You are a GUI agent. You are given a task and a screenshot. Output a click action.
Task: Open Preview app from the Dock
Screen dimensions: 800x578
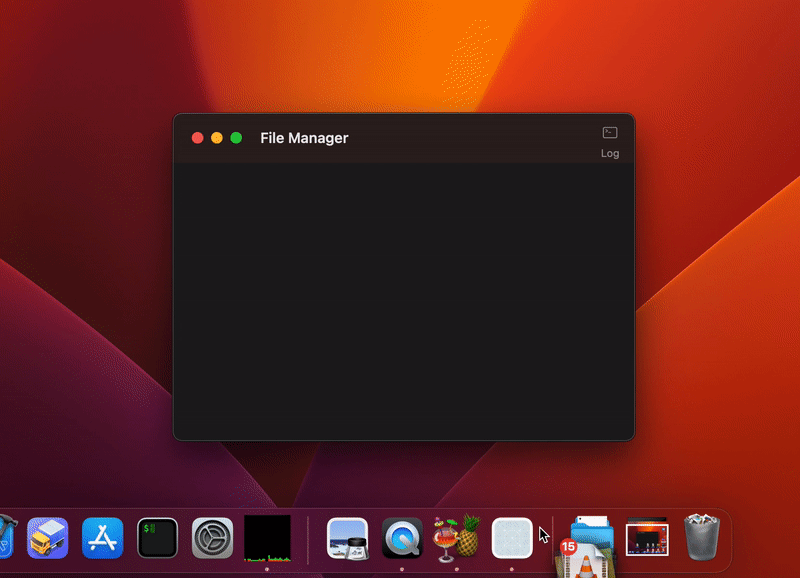pyautogui.click(x=347, y=538)
